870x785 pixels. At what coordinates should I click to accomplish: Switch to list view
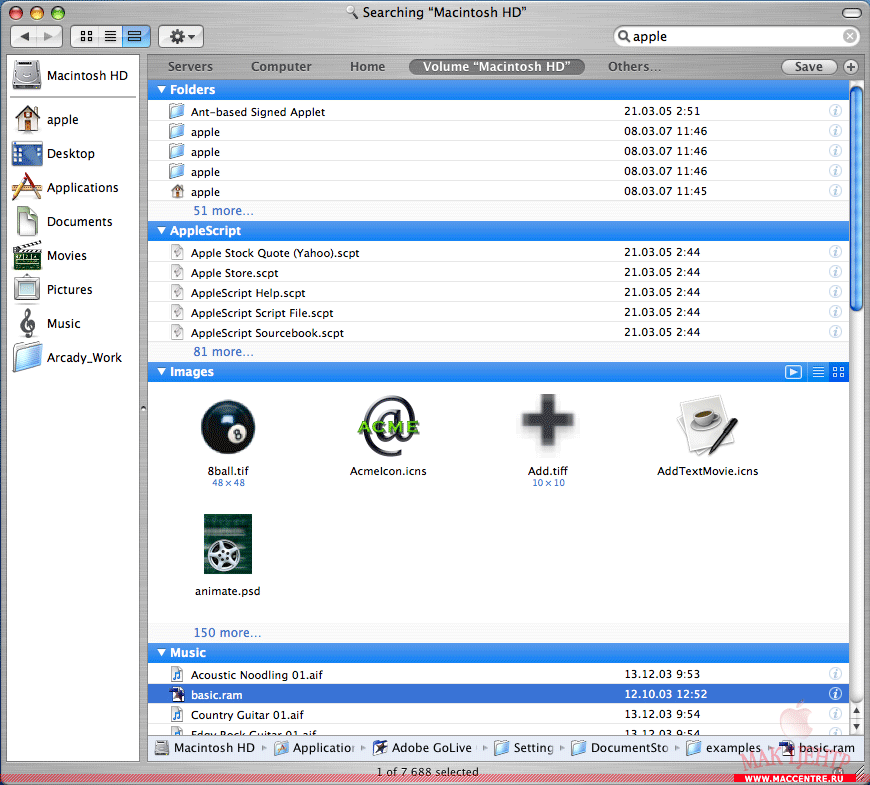[x=110, y=37]
